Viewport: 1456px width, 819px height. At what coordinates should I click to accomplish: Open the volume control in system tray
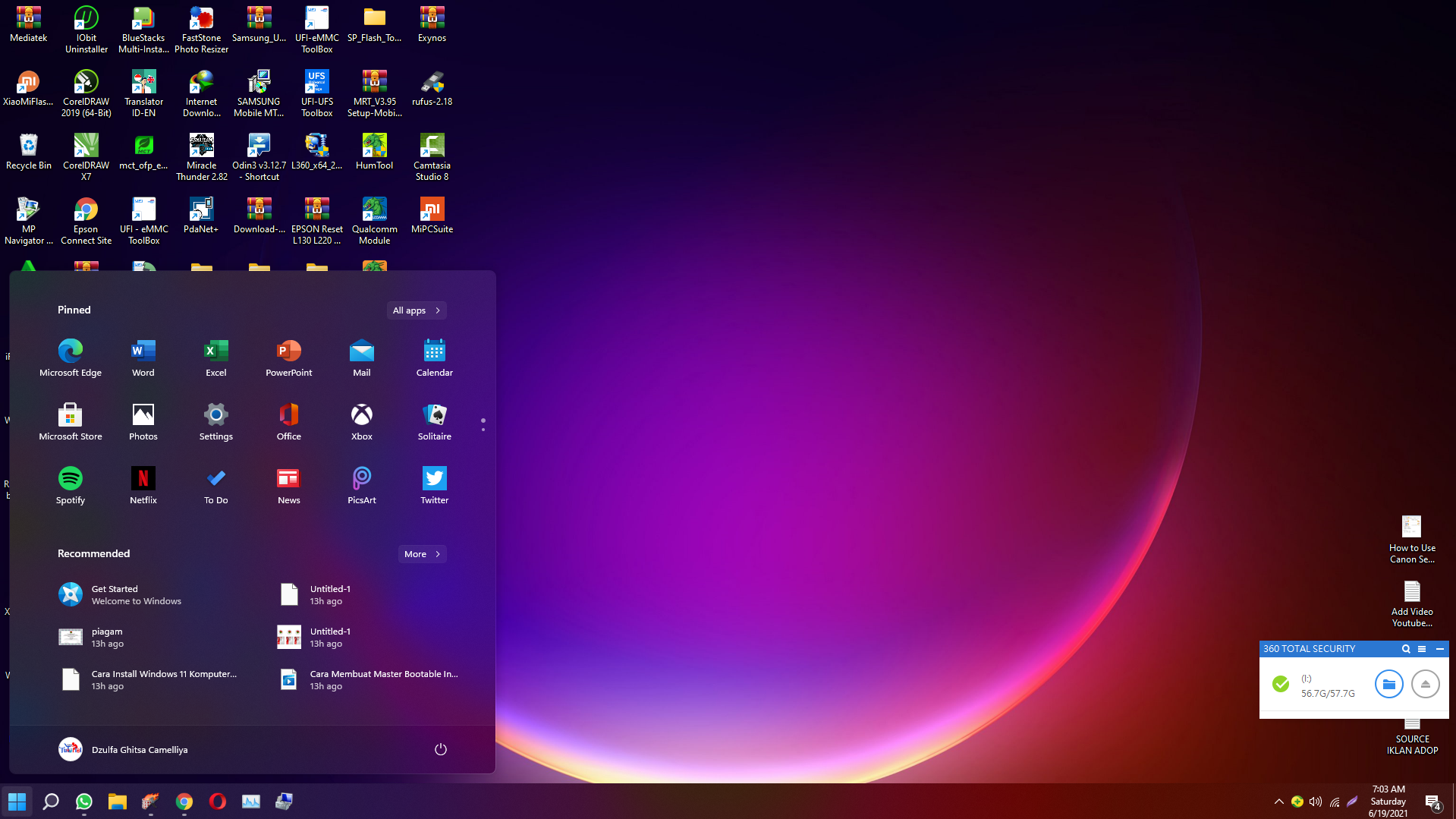1316,802
